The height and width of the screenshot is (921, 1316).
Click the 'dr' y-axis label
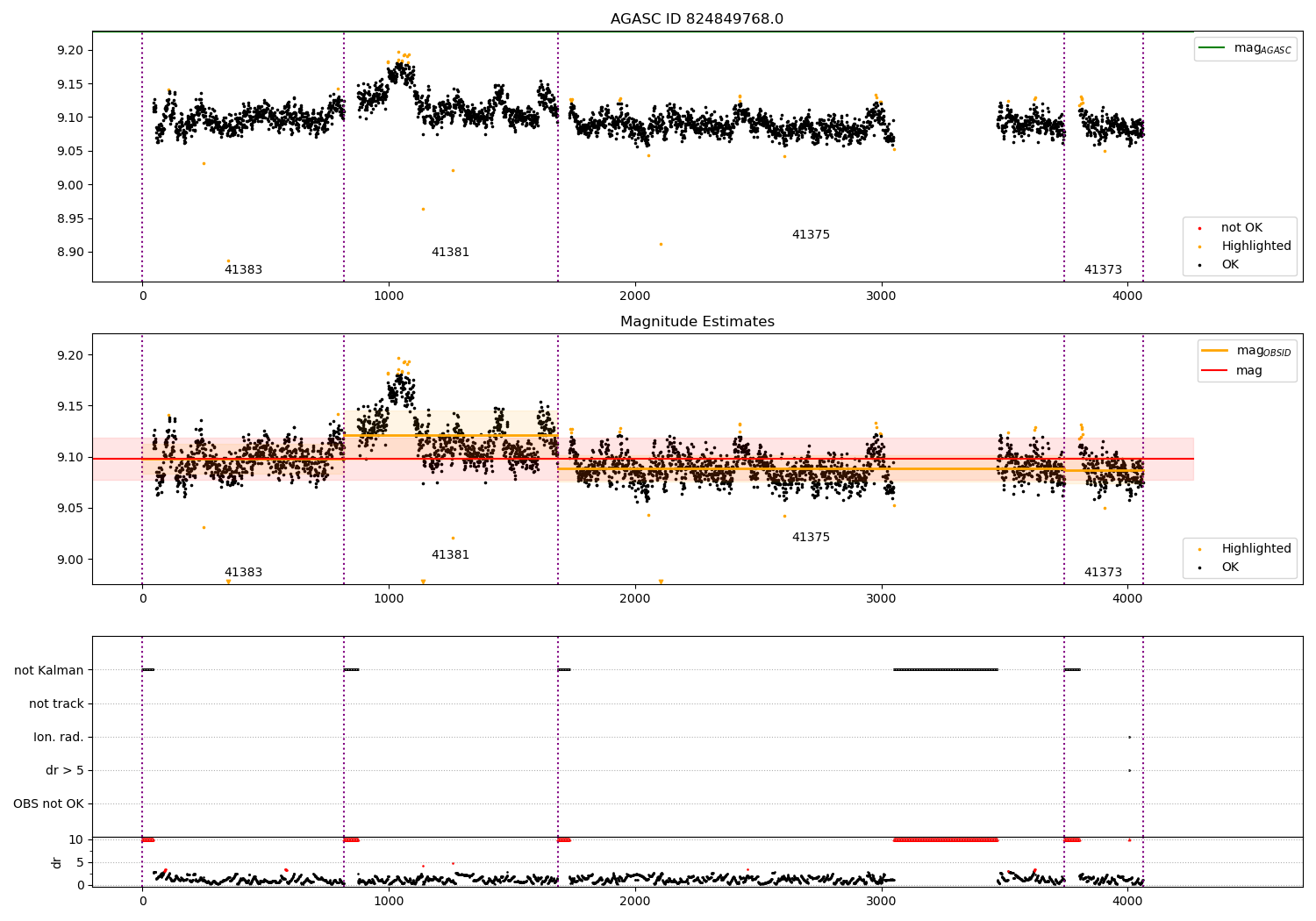pos(57,862)
